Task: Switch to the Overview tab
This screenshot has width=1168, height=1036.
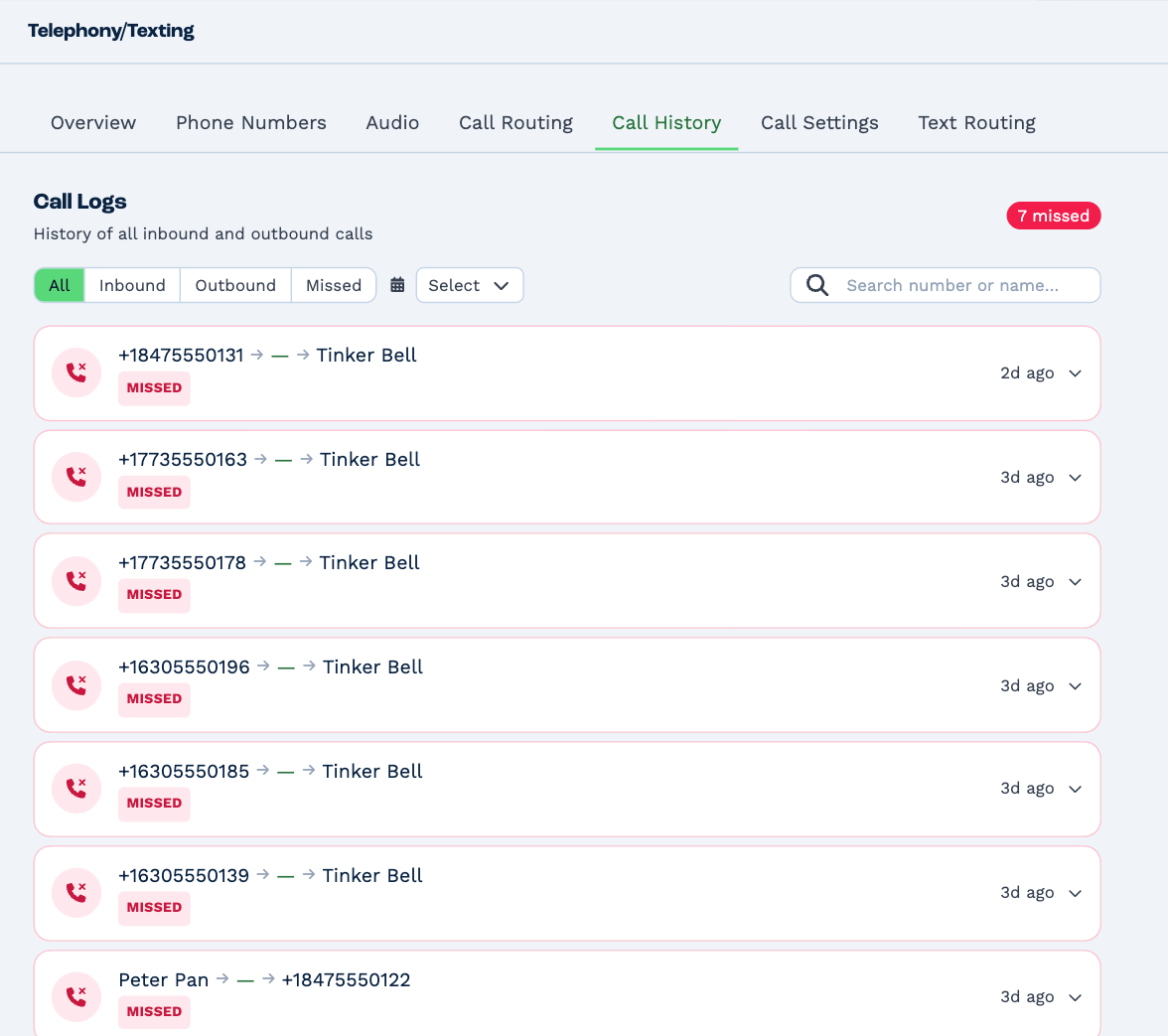Action: coord(93,123)
